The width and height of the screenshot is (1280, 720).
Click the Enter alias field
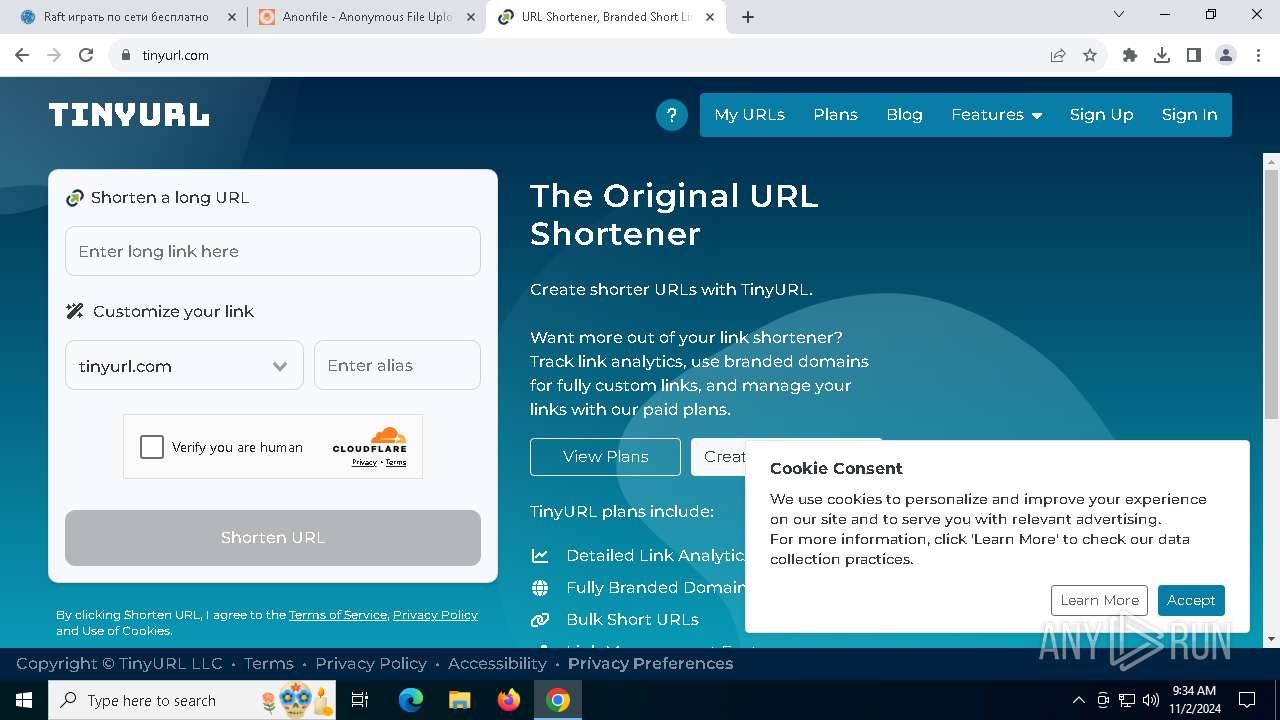(397, 365)
